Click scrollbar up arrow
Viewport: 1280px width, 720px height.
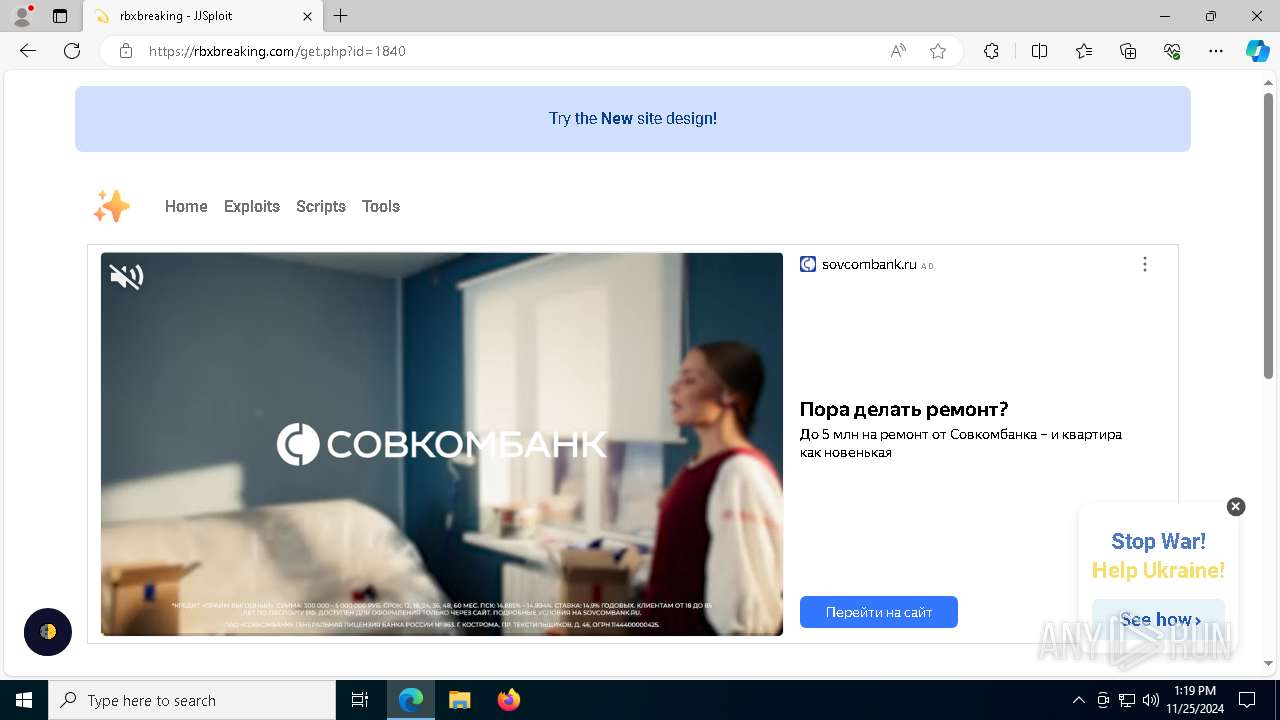(1269, 82)
